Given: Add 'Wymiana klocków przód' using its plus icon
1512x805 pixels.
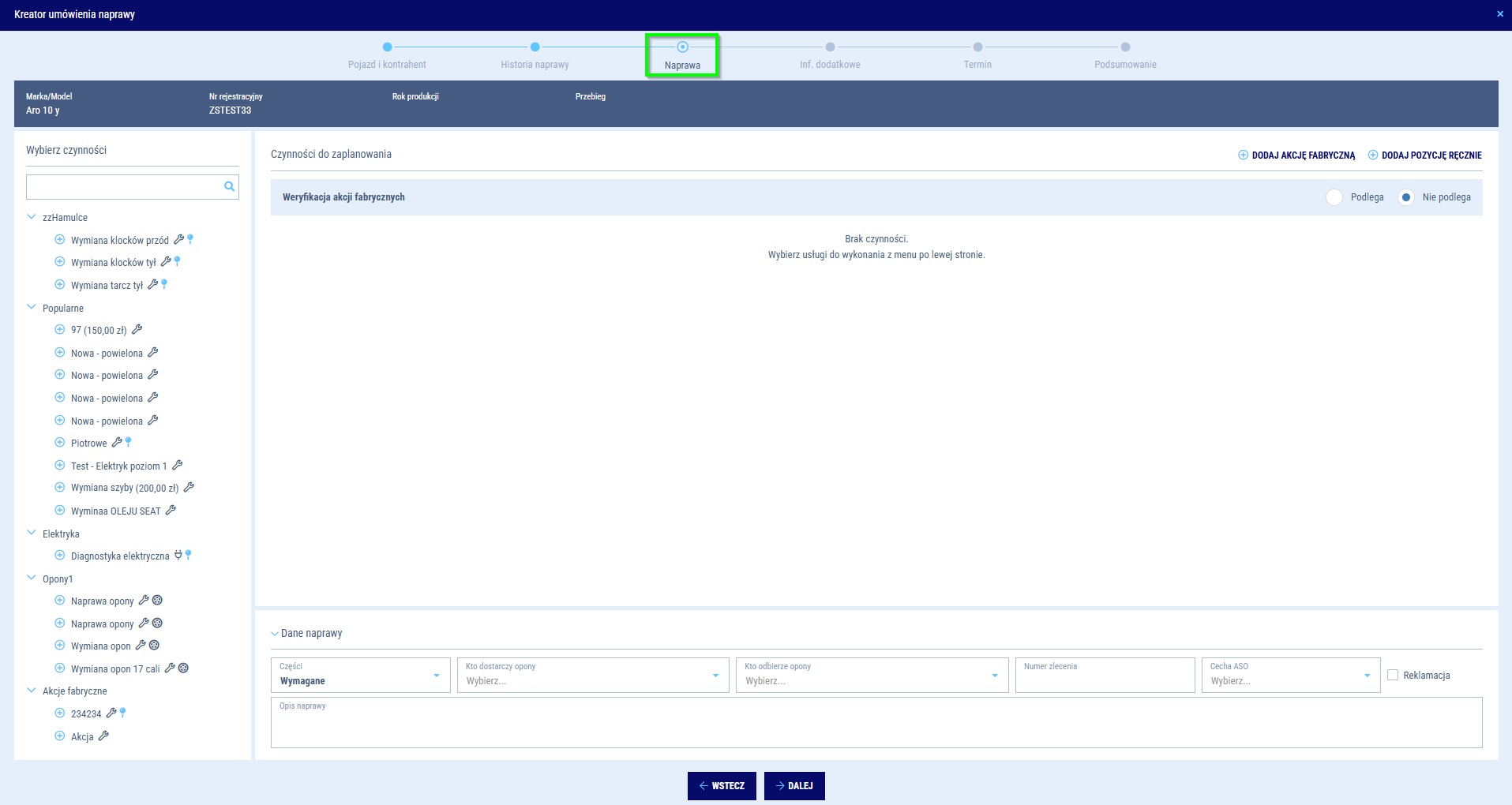Looking at the screenshot, I should pyautogui.click(x=59, y=240).
